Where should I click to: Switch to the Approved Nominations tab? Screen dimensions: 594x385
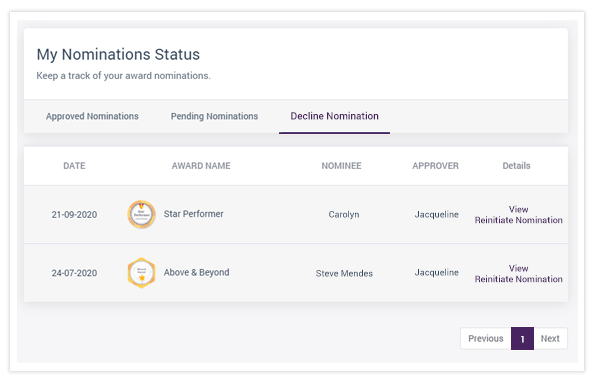tap(92, 116)
